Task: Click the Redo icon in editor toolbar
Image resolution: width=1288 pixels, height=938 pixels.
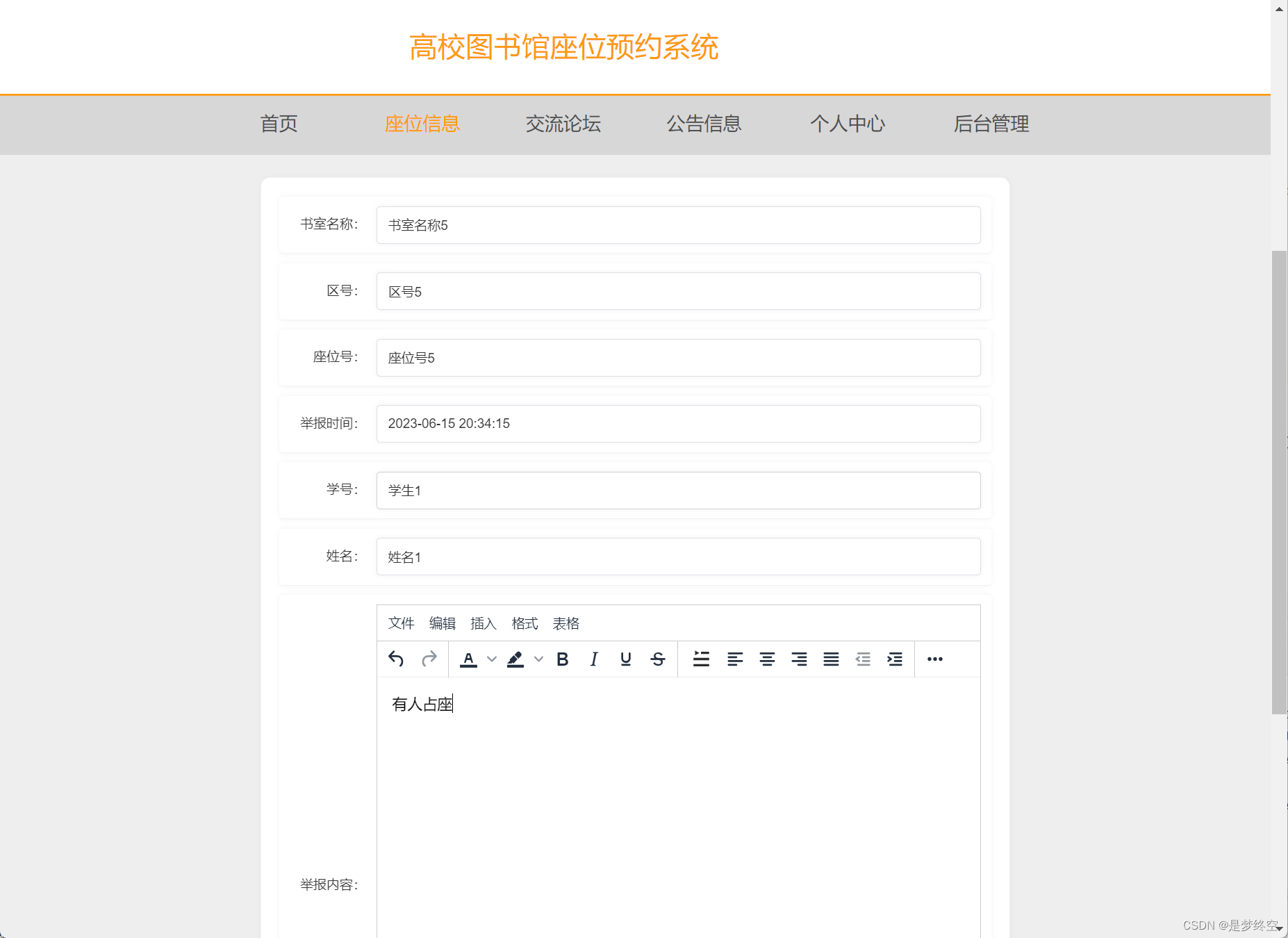Action: (429, 659)
